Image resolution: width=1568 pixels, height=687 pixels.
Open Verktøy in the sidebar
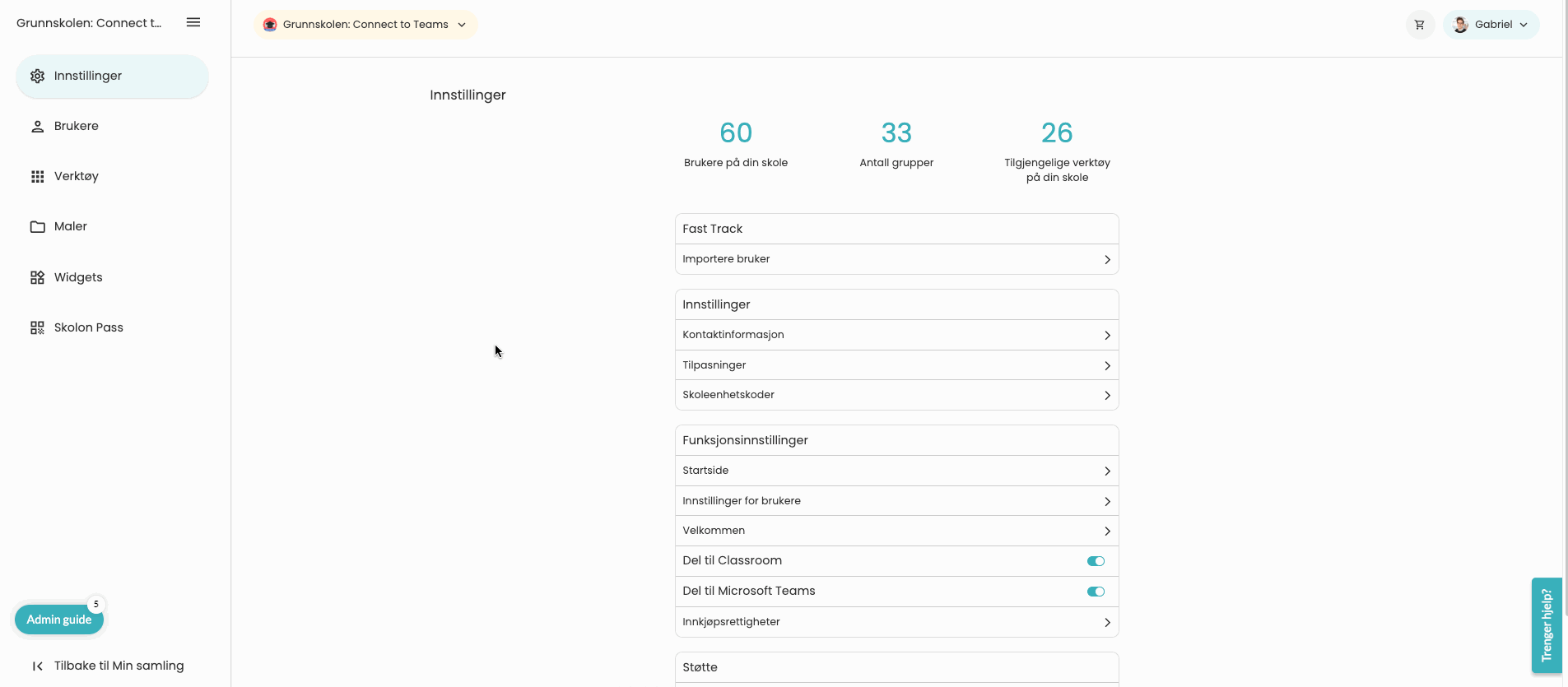click(x=112, y=177)
